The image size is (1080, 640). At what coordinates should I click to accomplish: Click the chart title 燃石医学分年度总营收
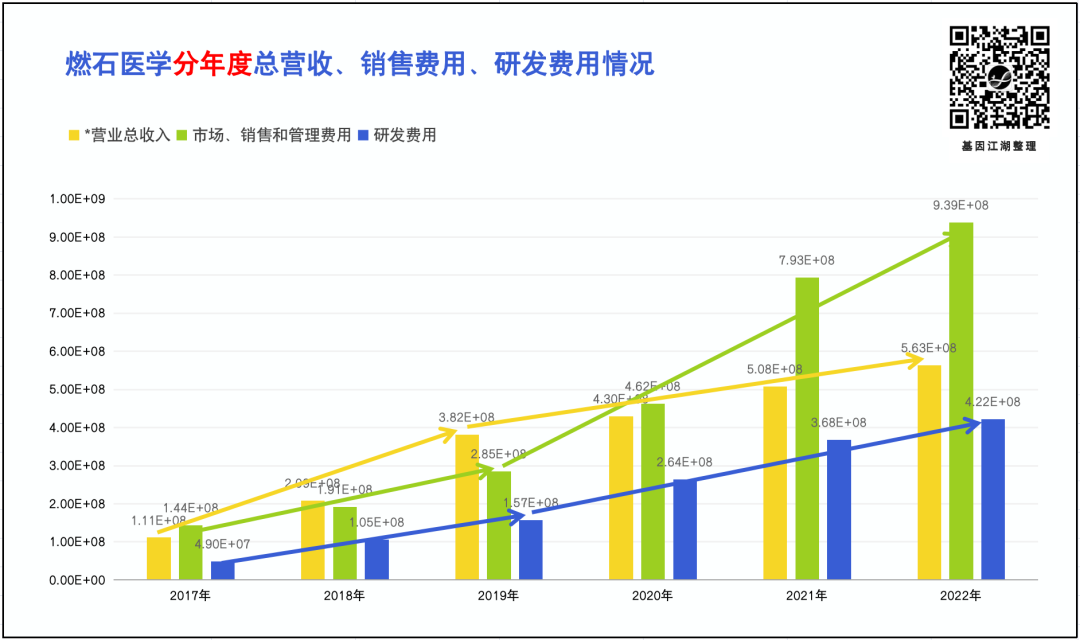click(359, 64)
